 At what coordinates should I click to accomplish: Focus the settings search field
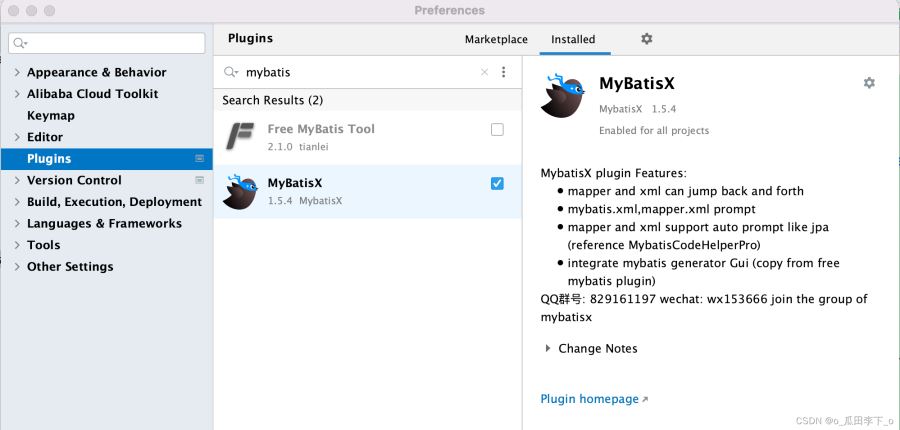pyautogui.click(x=107, y=43)
